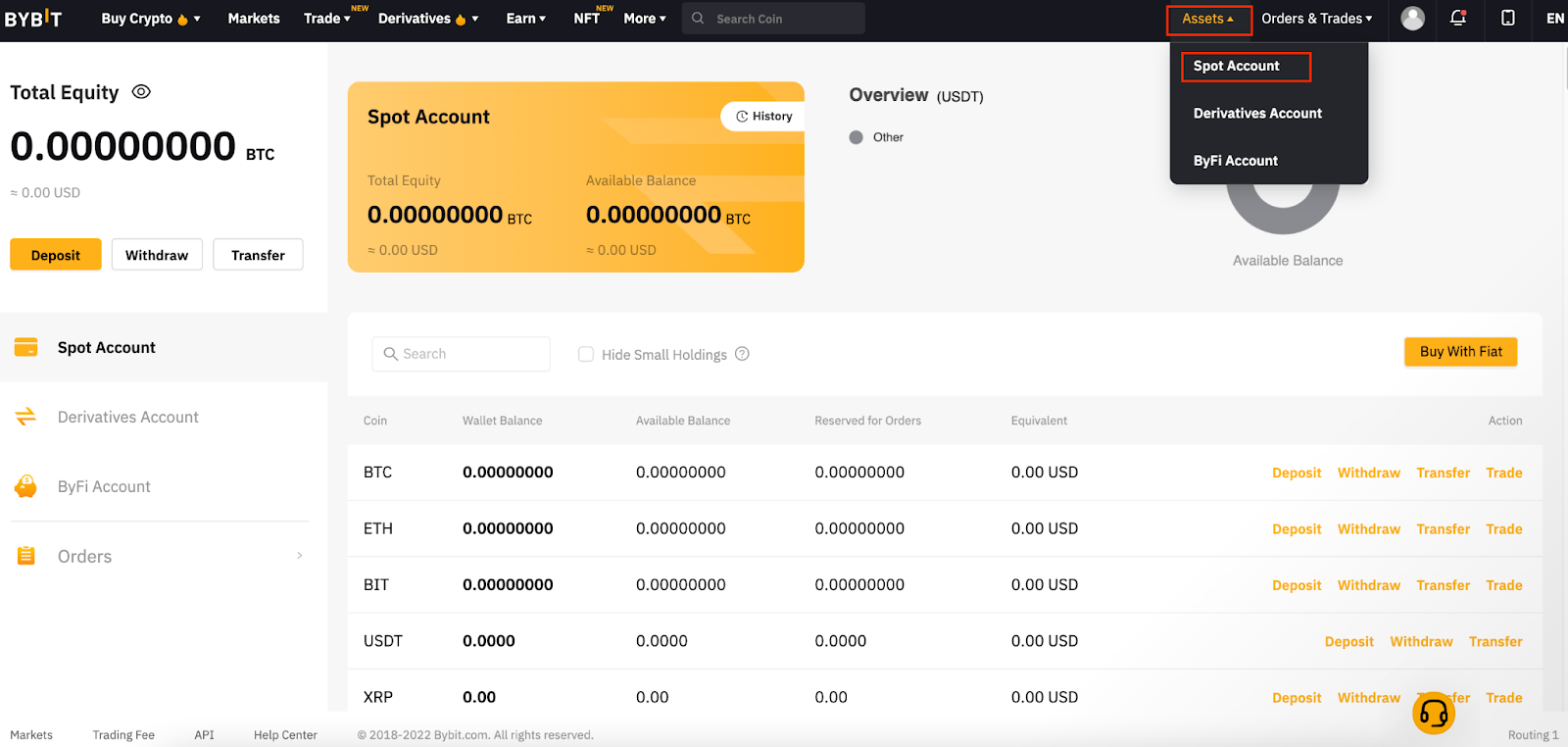Click the gray Other legend dot
Image resolution: width=1568 pixels, height=747 pixels.
click(x=856, y=137)
